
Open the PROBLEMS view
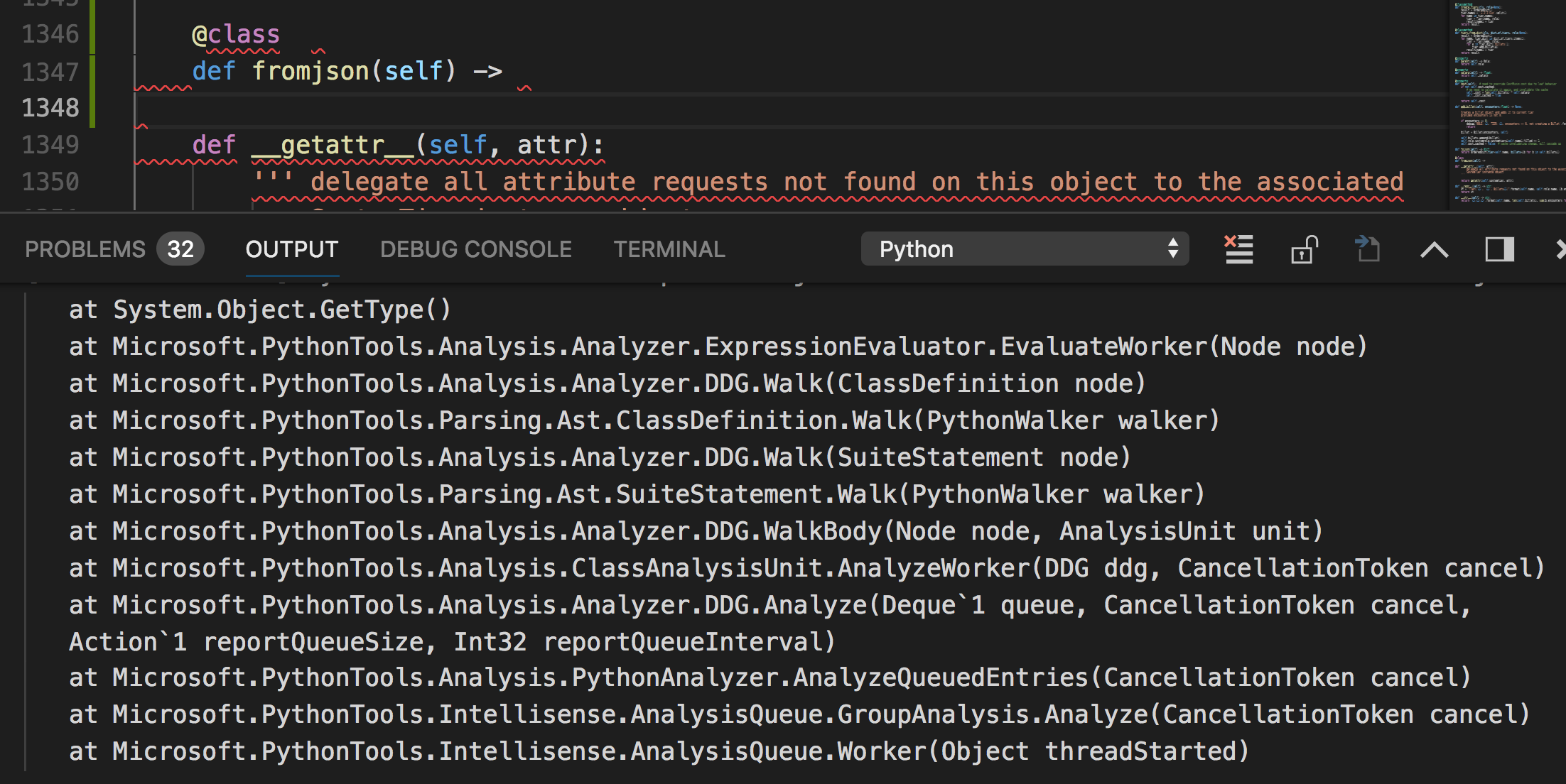click(85, 249)
